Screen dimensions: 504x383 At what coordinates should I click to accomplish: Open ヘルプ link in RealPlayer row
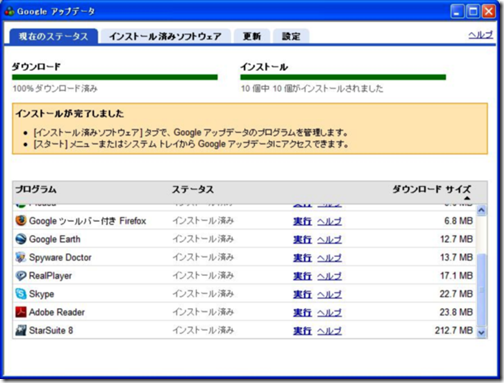(x=329, y=276)
